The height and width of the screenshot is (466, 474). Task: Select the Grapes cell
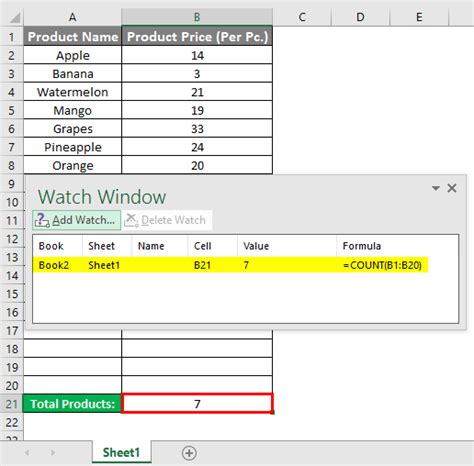click(73, 129)
